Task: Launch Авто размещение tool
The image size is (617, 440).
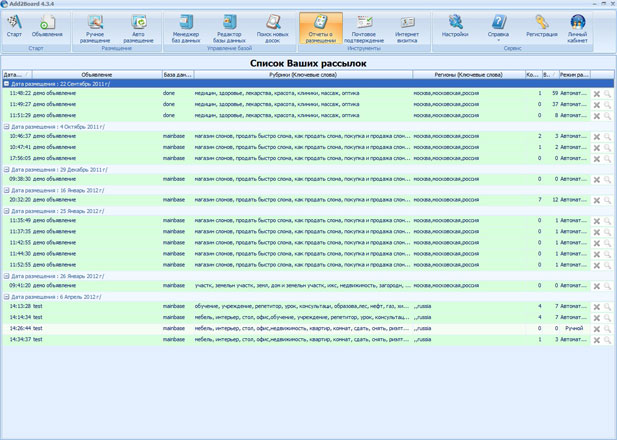Action: click(x=139, y=28)
